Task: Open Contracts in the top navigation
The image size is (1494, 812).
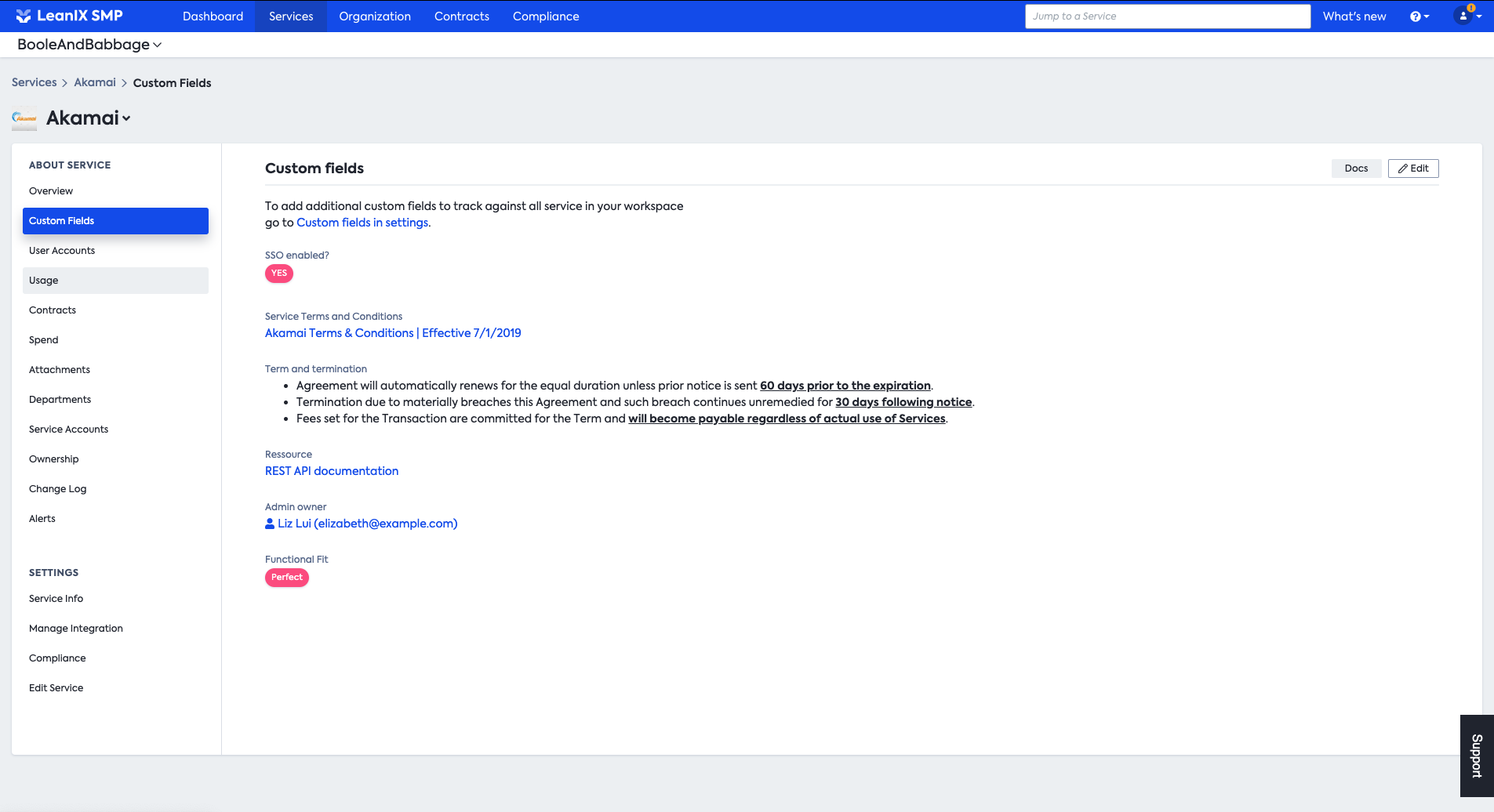Action: [x=462, y=16]
